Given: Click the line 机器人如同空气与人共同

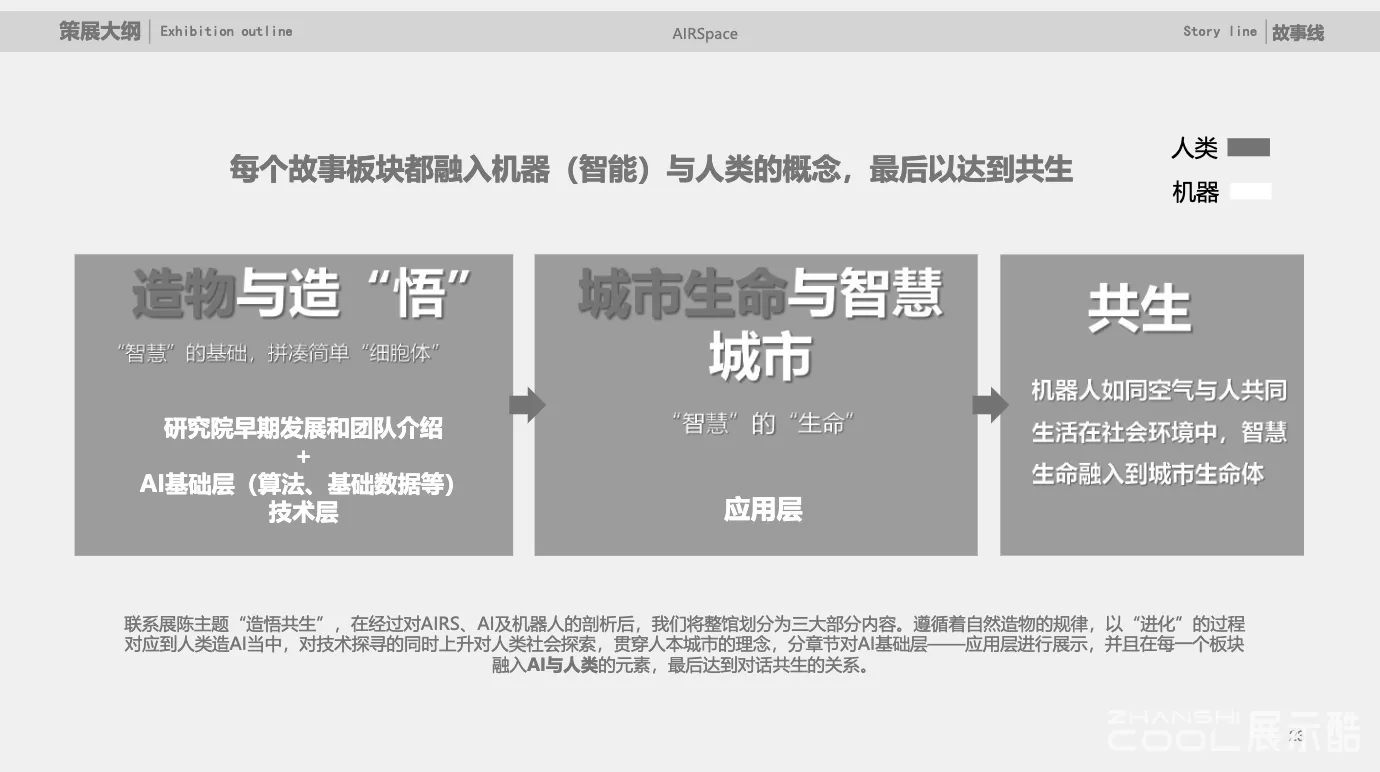Looking at the screenshot, I should pos(1159,390).
